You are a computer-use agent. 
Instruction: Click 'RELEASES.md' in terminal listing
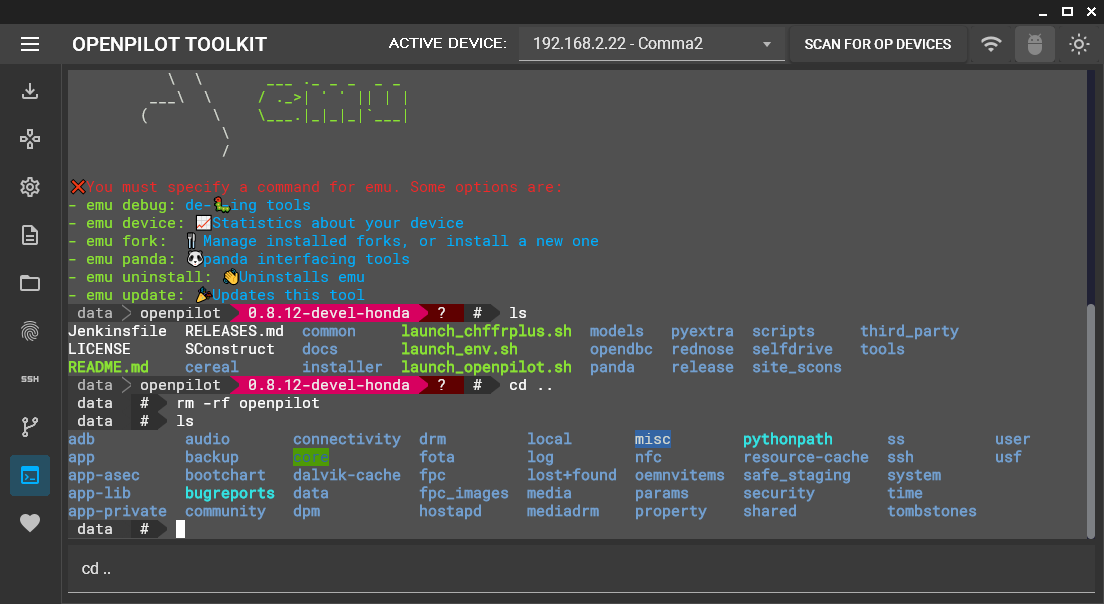tap(234, 332)
